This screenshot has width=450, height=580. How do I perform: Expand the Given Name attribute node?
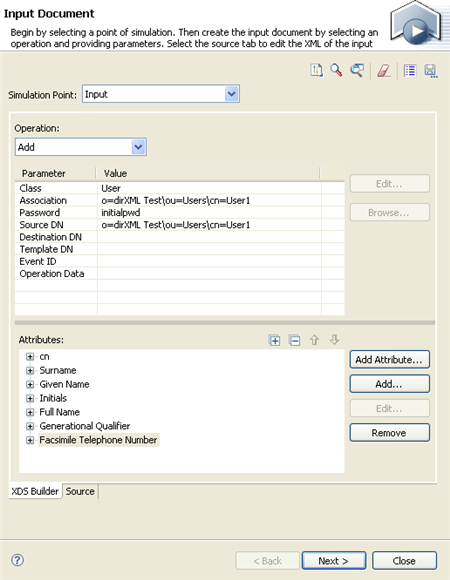pyautogui.click(x=30, y=384)
